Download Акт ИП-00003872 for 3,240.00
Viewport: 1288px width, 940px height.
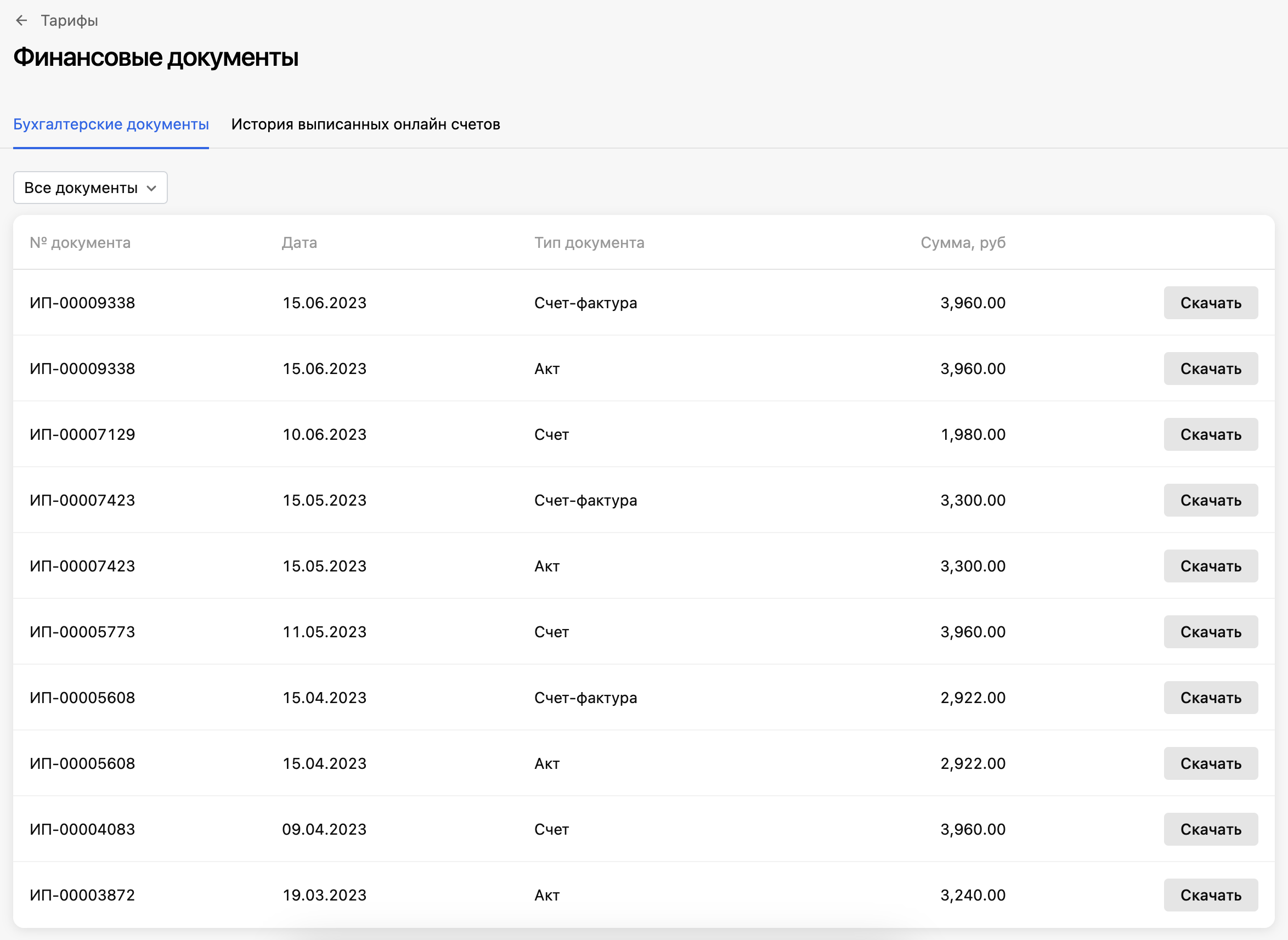[x=1210, y=895]
